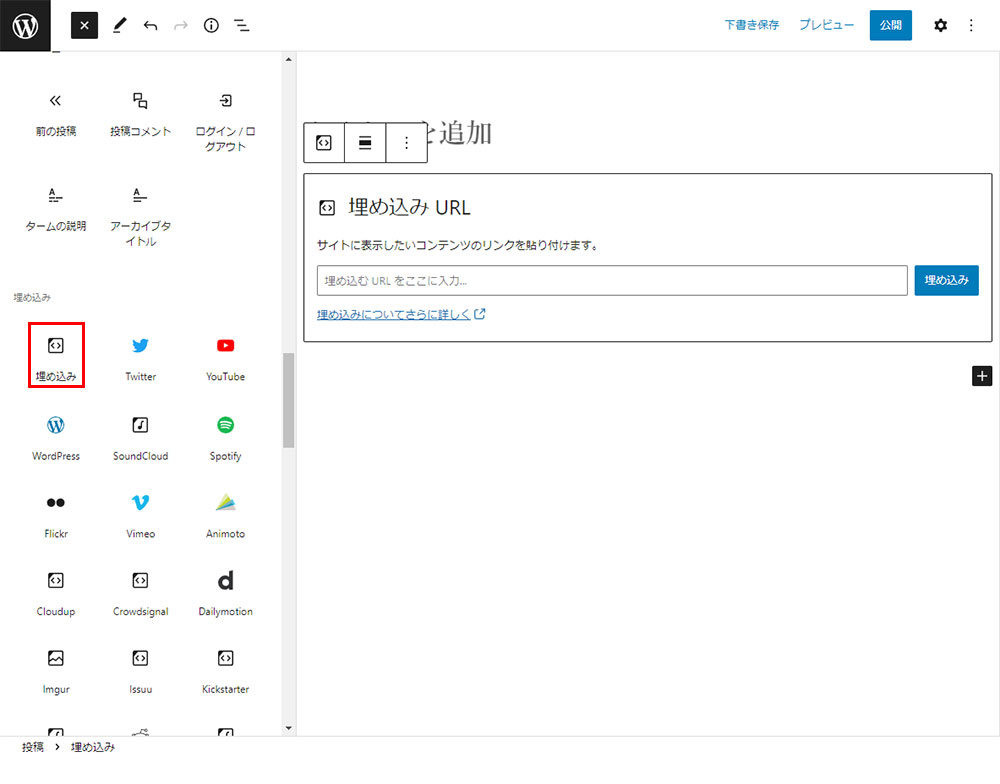
Task: Click the 埋め込み category heading text
Action: (32, 297)
